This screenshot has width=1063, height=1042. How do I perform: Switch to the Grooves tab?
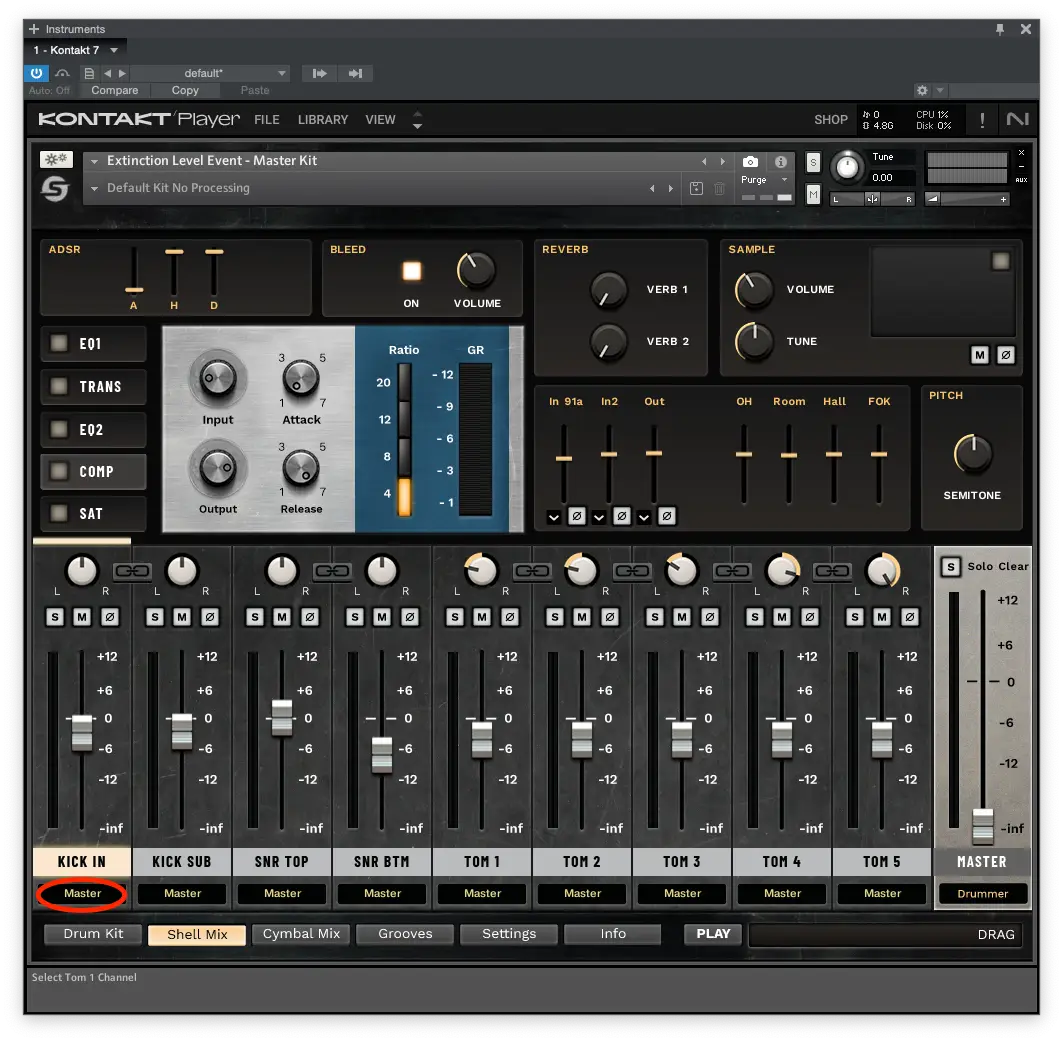pyautogui.click(x=405, y=934)
